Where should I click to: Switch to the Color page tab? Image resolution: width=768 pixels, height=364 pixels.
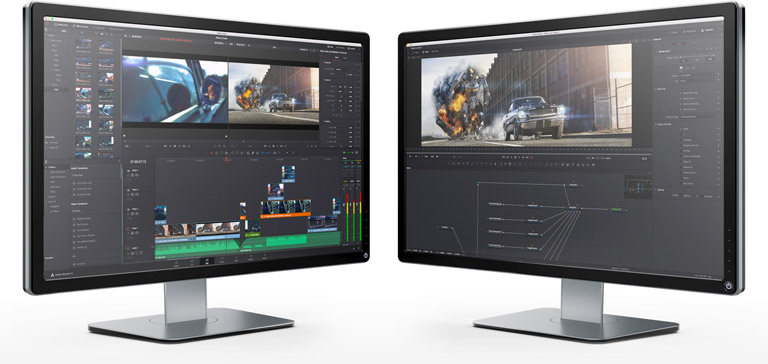[x=236, y=260]
